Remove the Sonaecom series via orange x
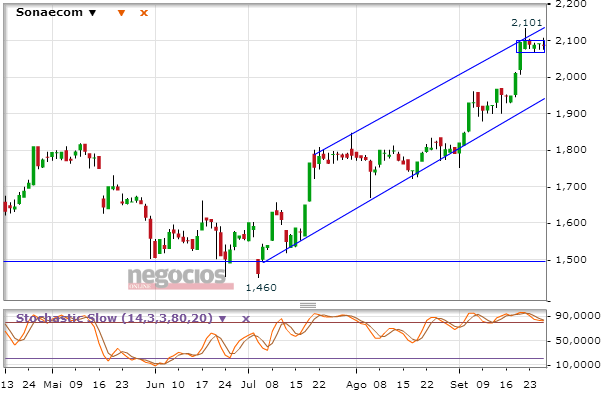Image resolution: width=610 pixels, height=395 pixels. click(144, 13)
